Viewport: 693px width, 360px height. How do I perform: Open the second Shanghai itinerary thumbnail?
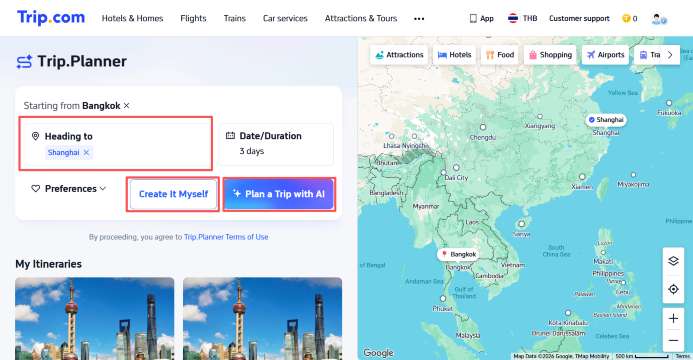263,318
